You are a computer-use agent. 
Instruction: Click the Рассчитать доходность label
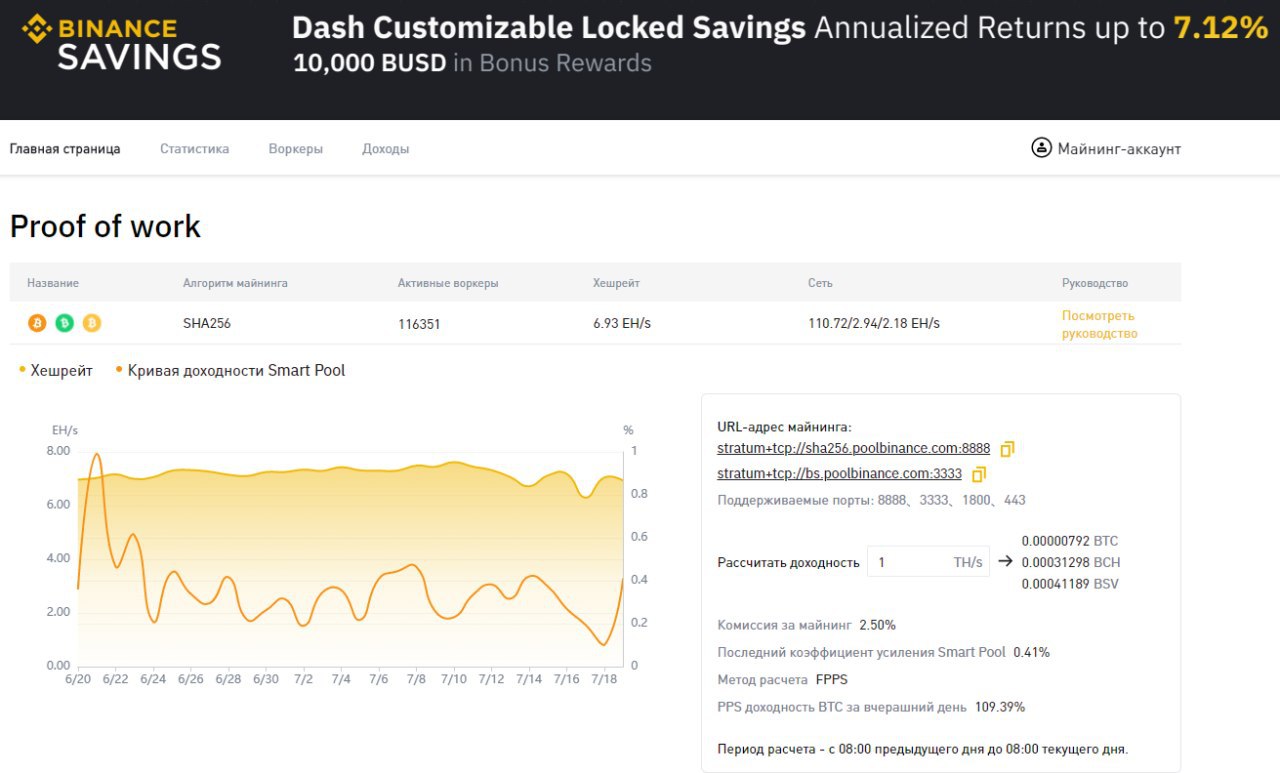[x=788, y=563]
